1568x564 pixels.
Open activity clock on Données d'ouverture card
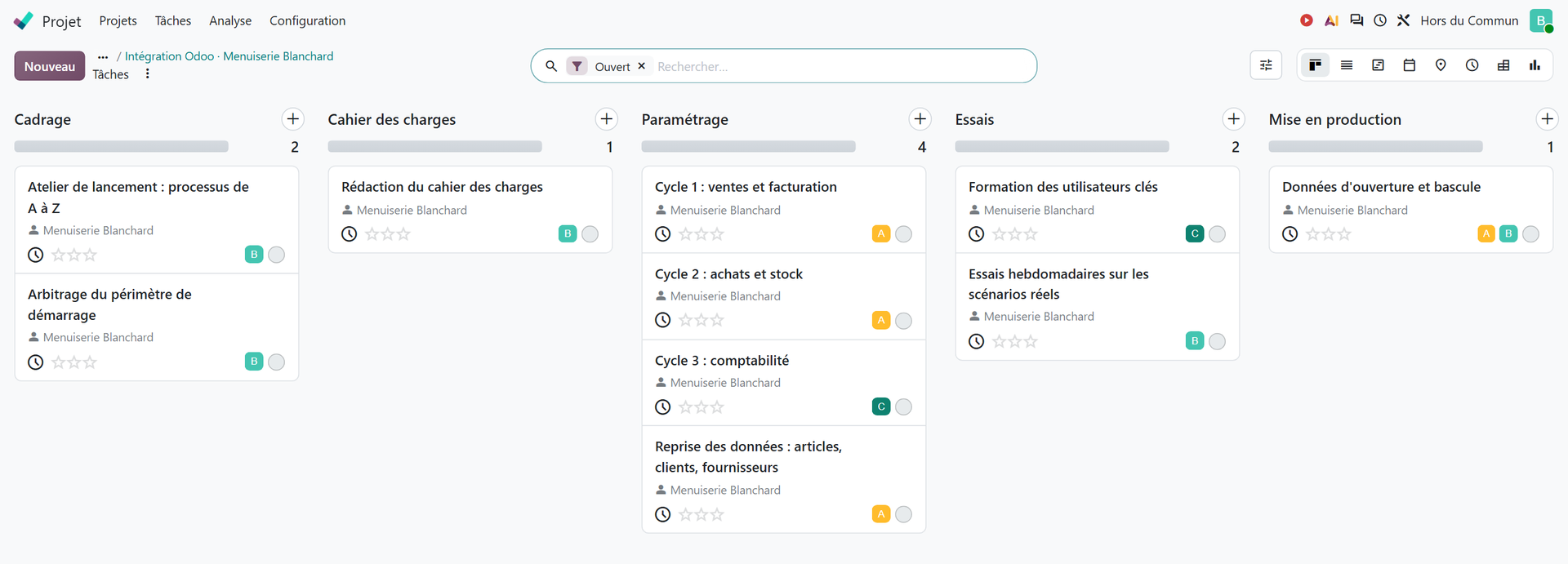[x=1290, y=234]
